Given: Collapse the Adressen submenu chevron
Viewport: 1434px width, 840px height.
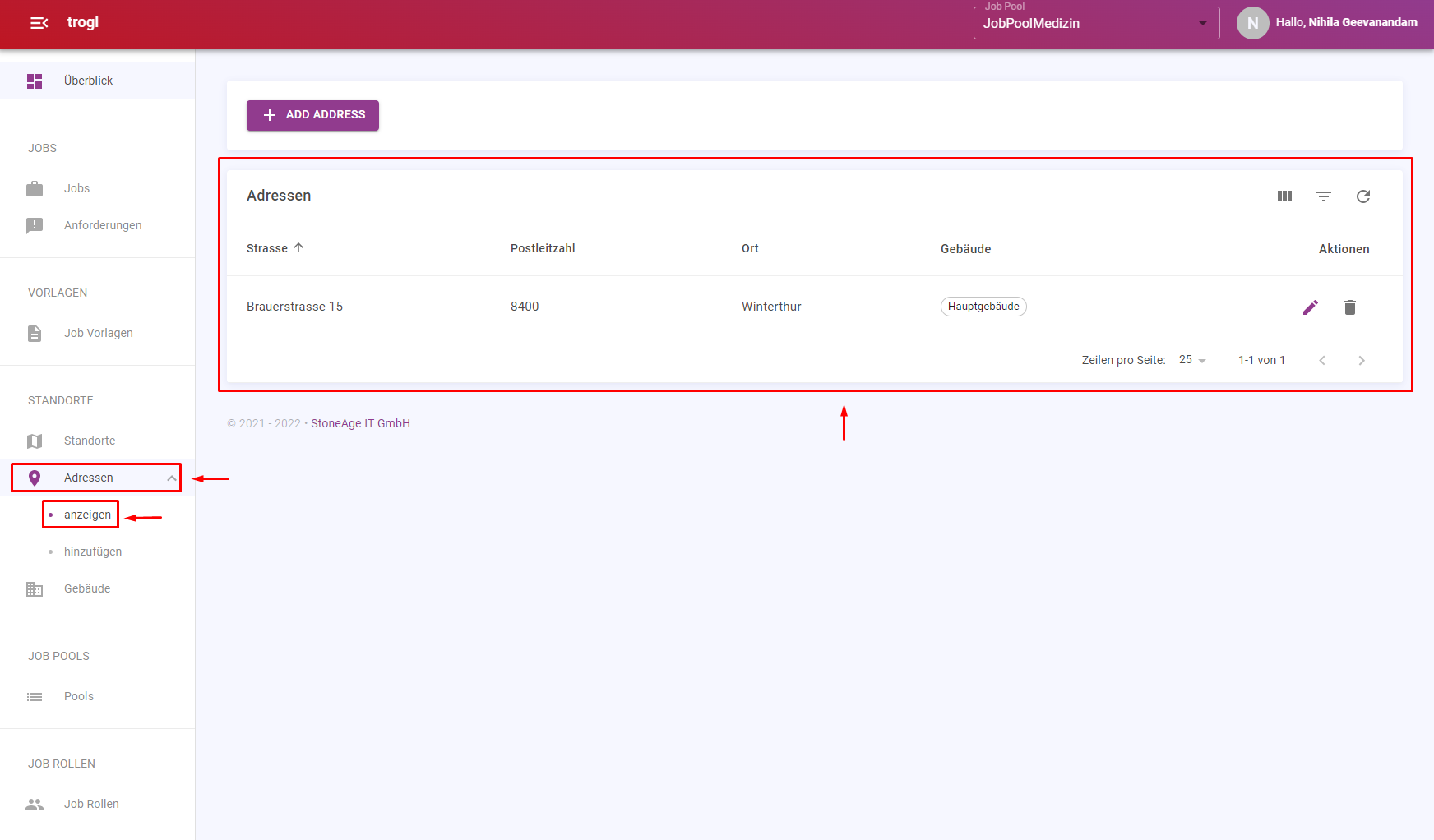Looking at the screenshot, I should 172,478.
